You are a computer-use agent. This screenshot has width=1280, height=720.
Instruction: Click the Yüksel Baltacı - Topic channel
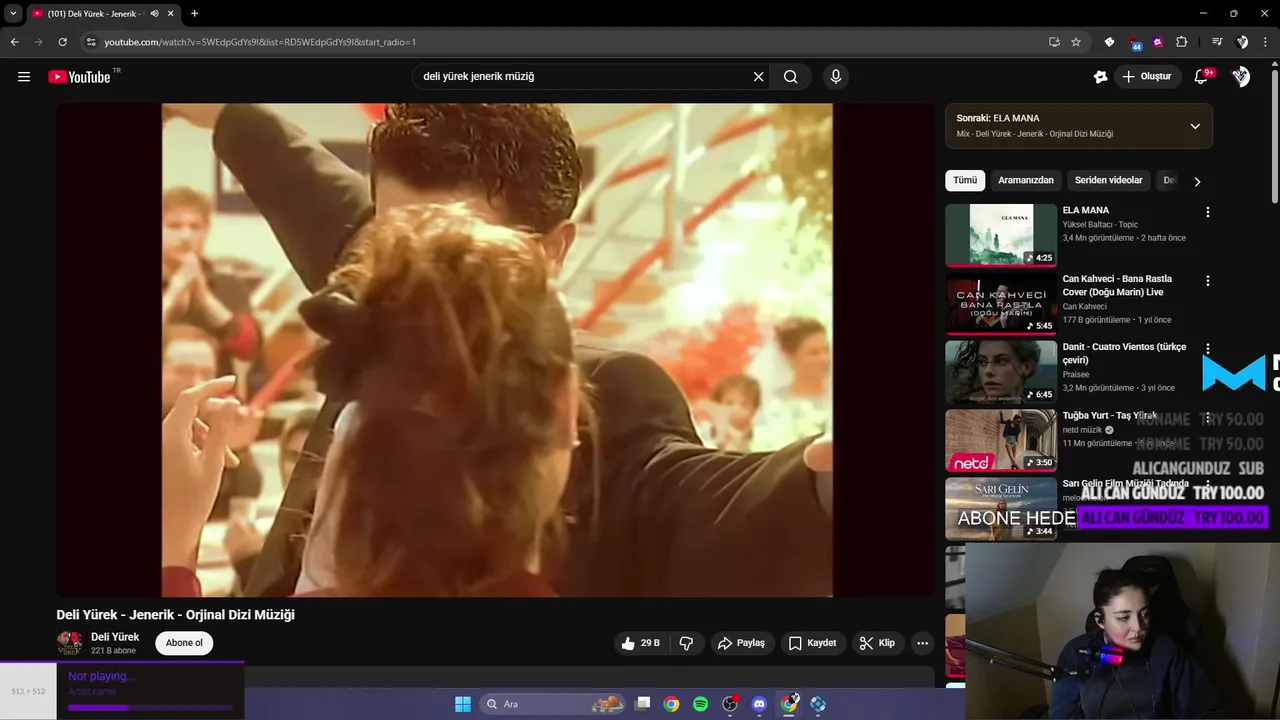coord(1100,225)
